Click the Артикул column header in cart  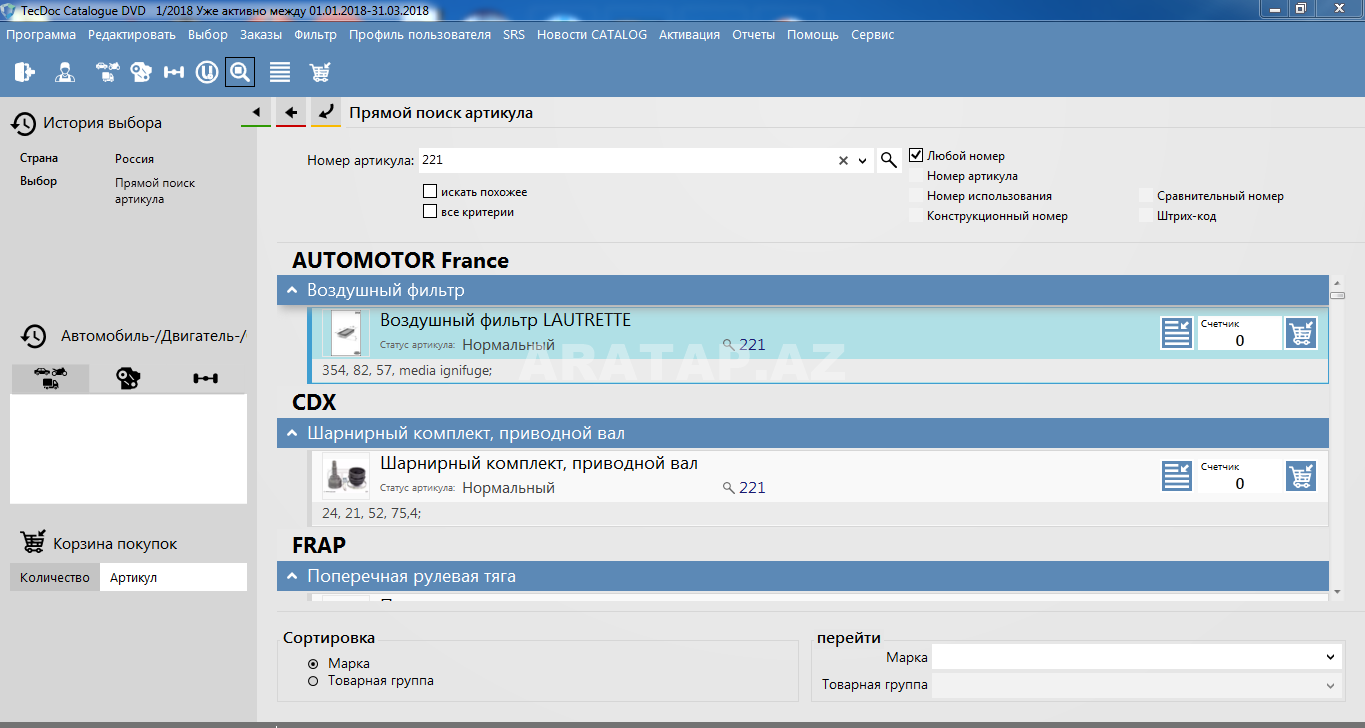pyautogui.click(x=173, y=577)
